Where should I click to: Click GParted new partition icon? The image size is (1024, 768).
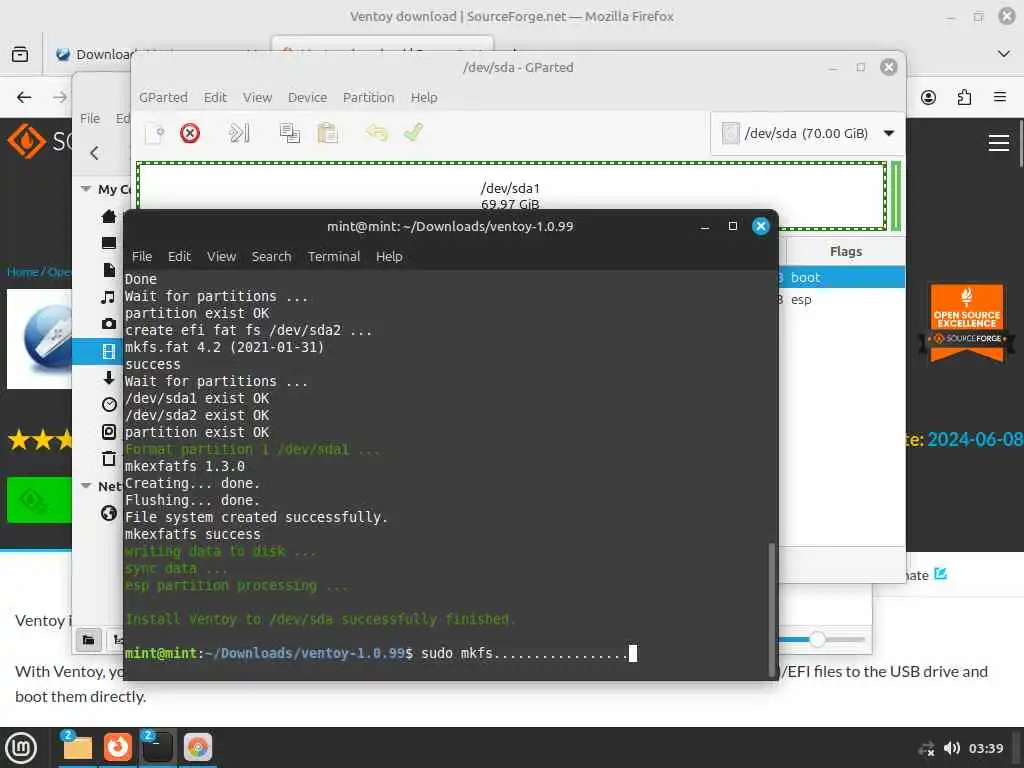point(155,133)
